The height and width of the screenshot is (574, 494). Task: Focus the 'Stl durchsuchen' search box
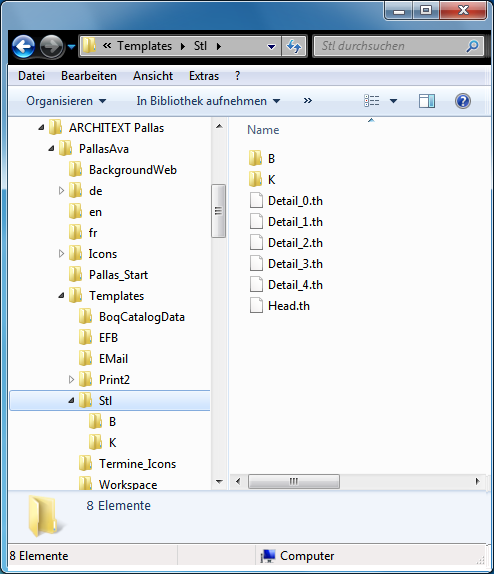398,46
